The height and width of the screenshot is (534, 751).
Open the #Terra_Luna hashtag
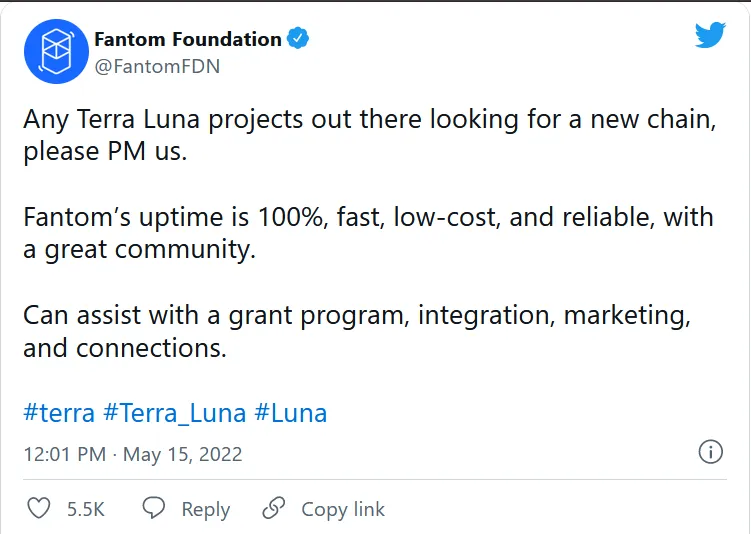click(x=175, y=413)
